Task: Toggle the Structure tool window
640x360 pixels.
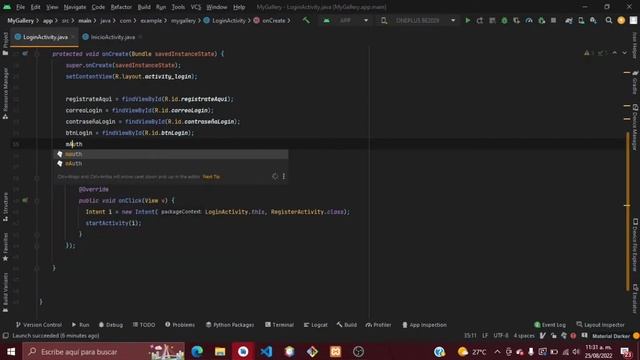Action: pos(5,207)
